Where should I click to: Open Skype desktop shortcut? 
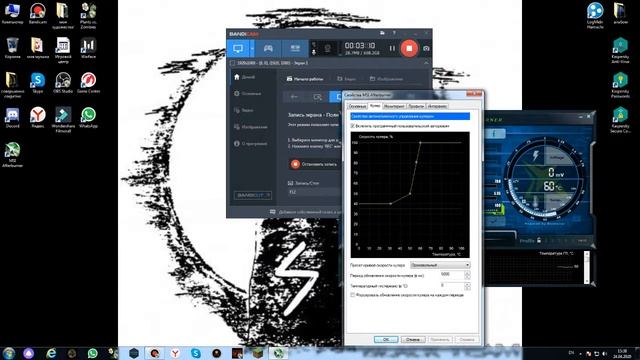click(x=38, y=82)
